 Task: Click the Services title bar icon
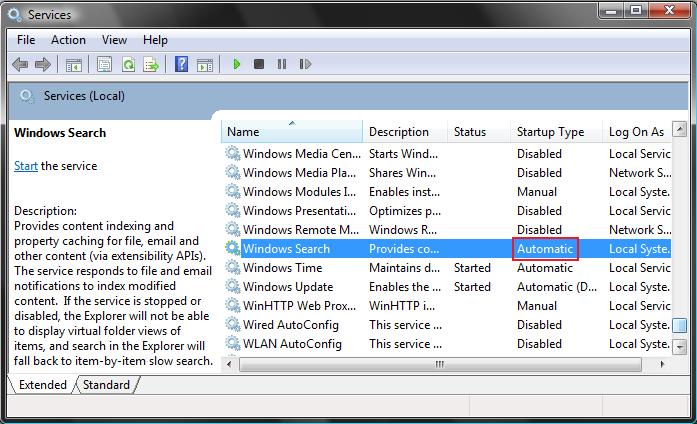15,15
